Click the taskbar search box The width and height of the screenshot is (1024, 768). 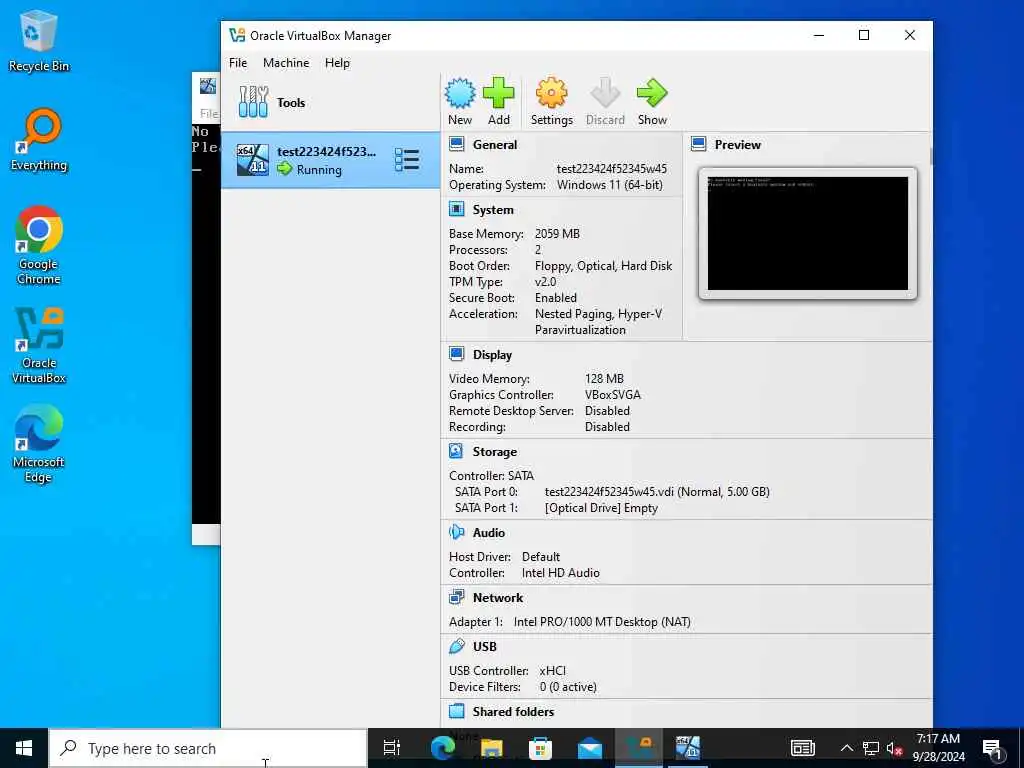(x=208, y=748)
